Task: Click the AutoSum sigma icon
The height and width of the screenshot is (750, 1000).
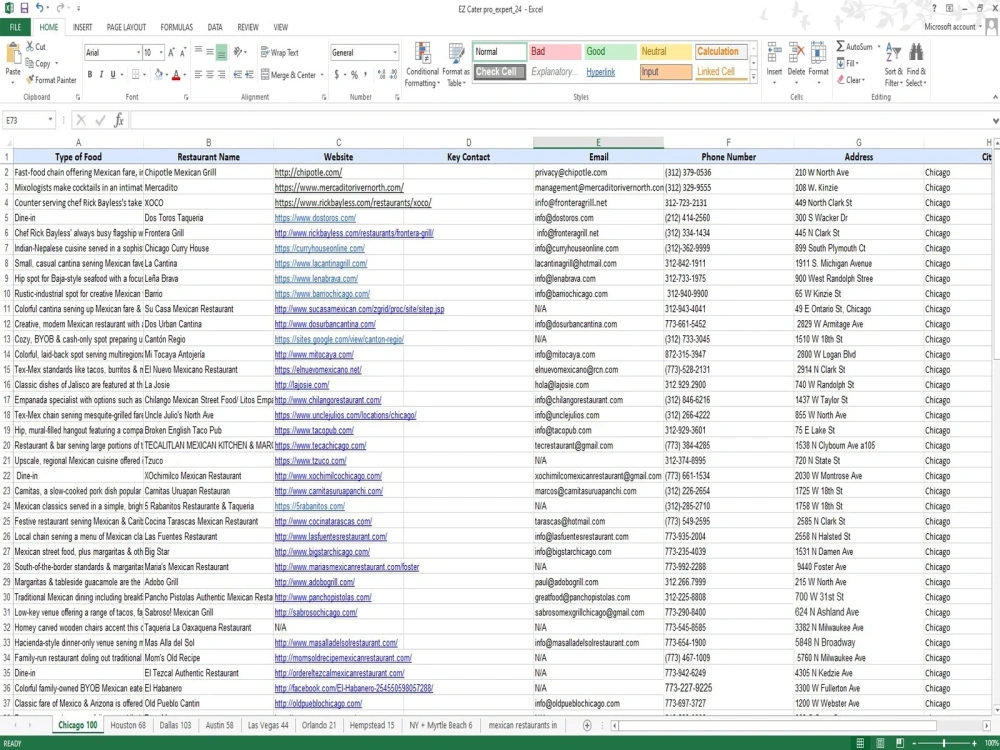Action: 841,47
